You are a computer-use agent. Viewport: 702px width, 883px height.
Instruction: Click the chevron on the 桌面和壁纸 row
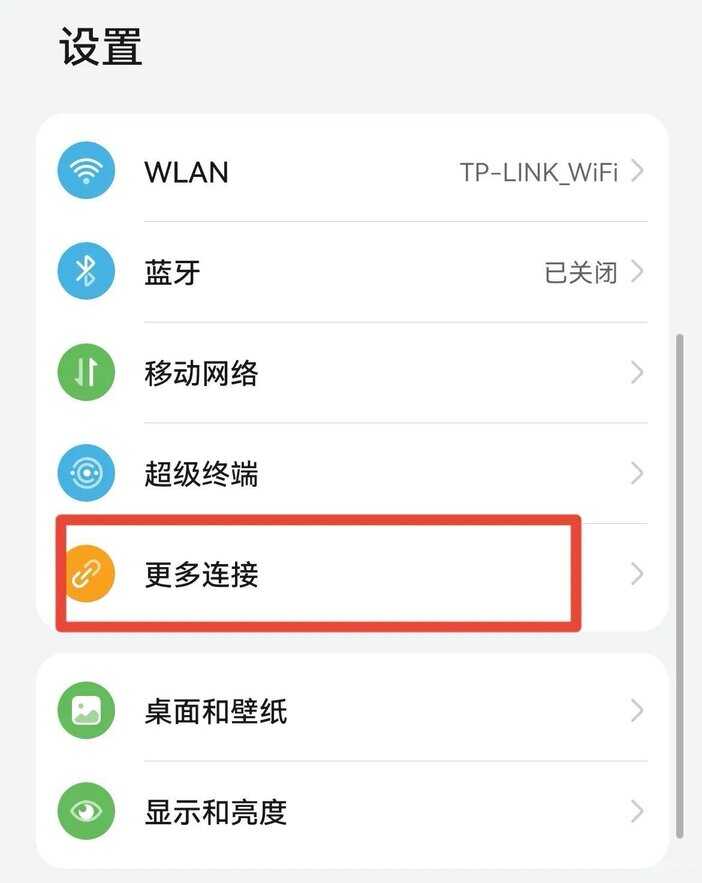[637, 711]
